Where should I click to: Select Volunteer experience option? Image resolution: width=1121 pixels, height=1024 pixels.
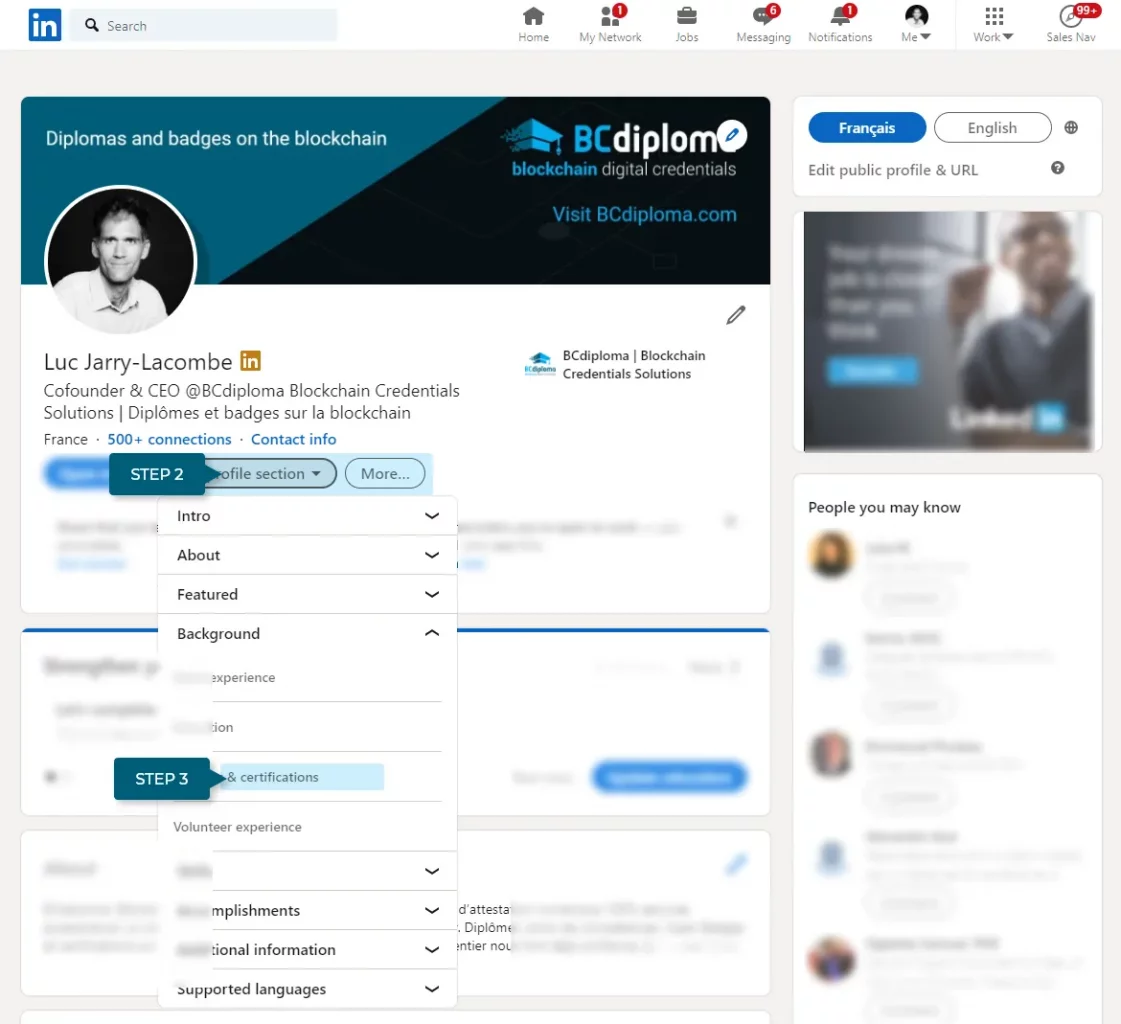coord(237,827)
